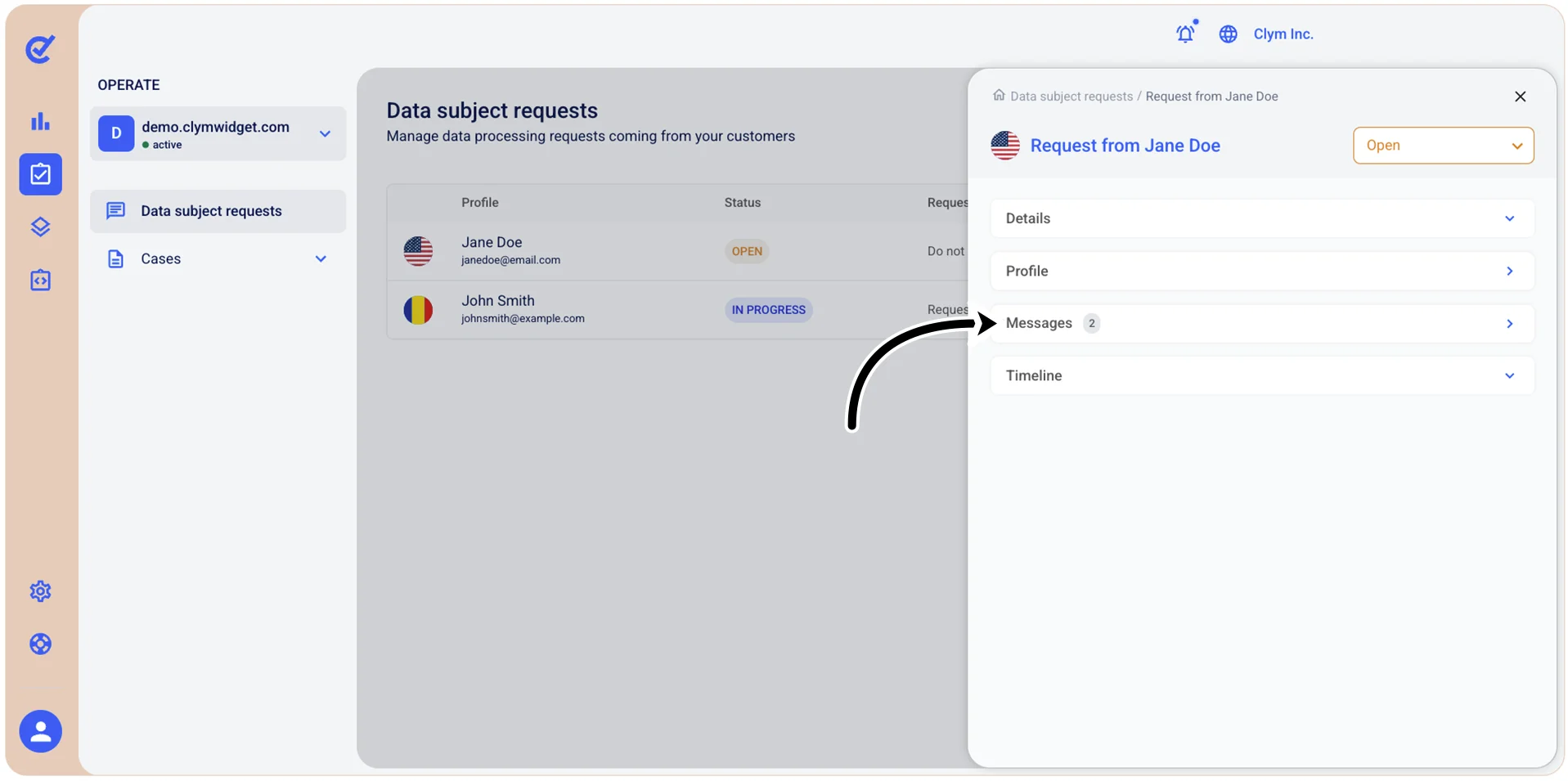The height and width of the screenshot is (781, 1568).
Task: Click the John Smith name in table
Action: (497, 301)
